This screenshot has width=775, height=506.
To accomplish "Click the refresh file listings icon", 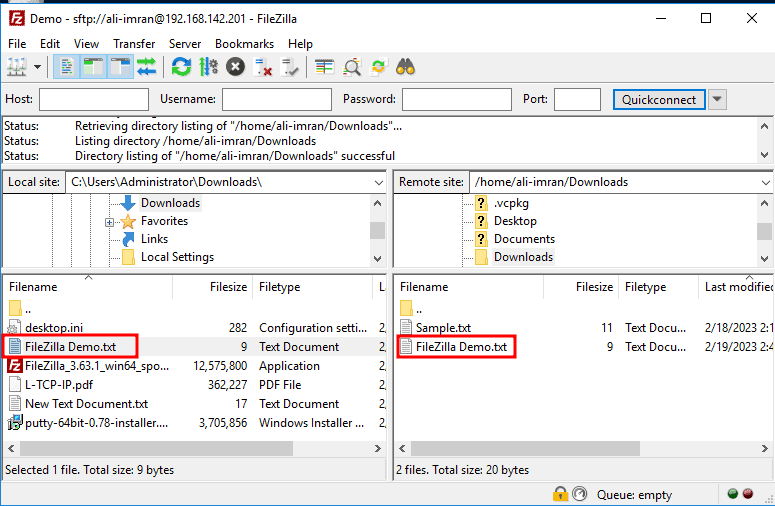I will tap(181, 67).
